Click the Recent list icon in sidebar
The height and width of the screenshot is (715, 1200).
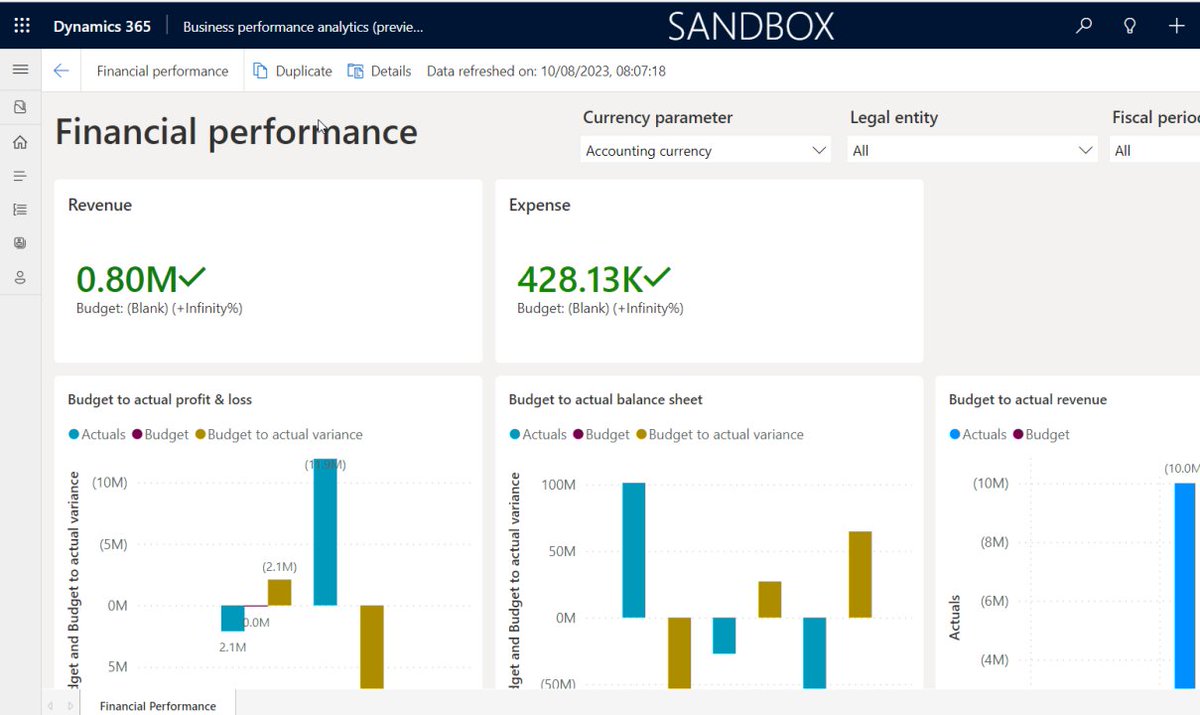coord(20,175)
